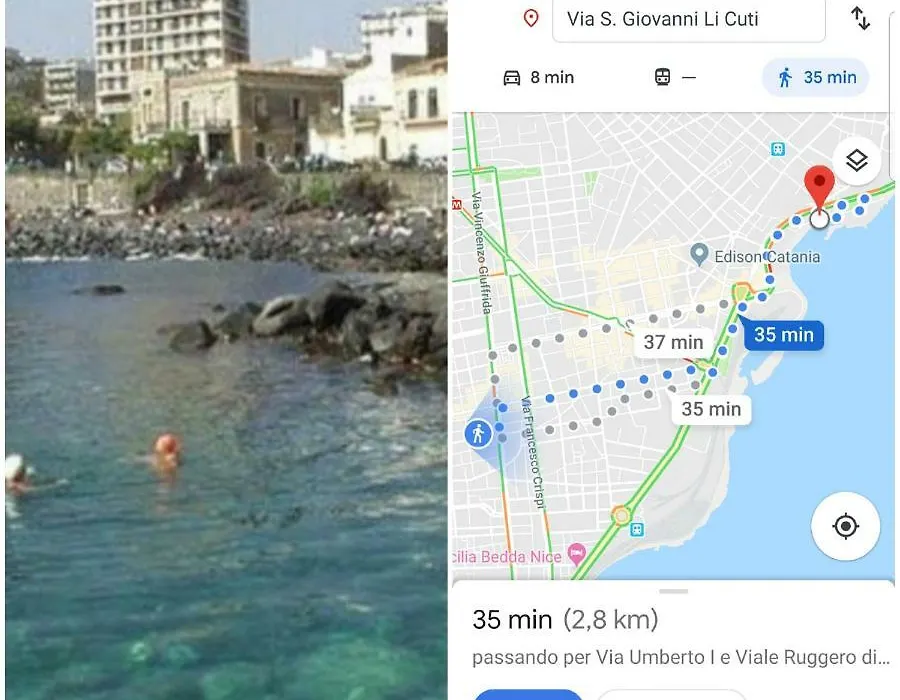
Task: Open the map layers button
Action: pos(856,161)
